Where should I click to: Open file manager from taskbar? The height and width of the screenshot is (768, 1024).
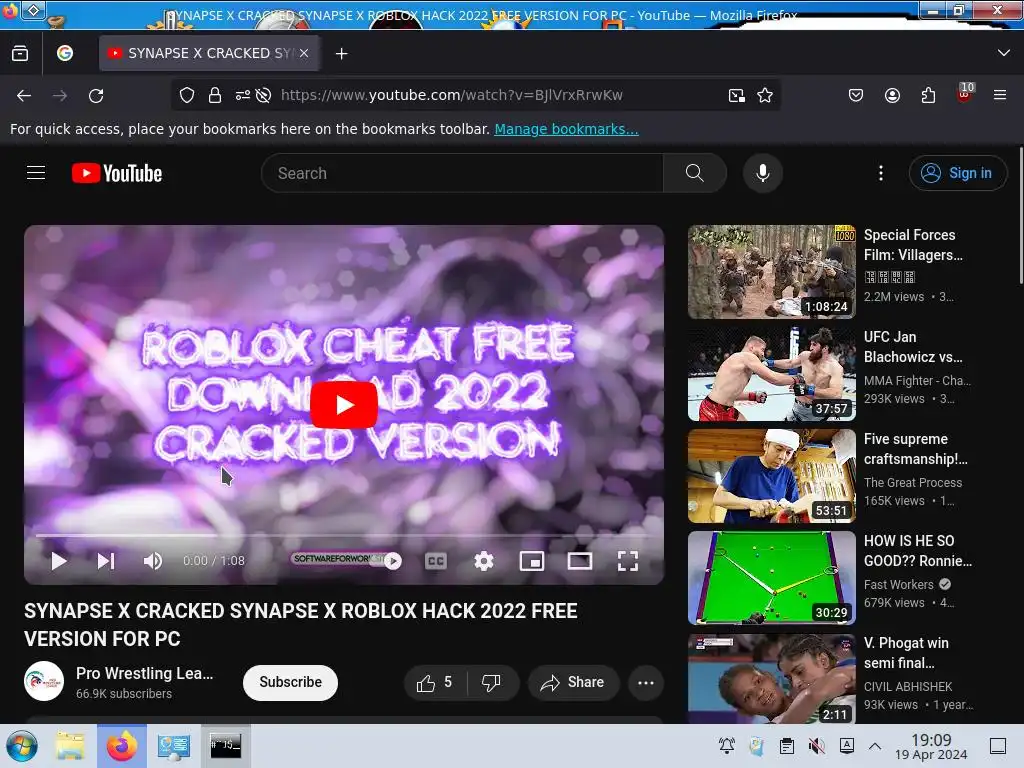(x=69, y=746)
